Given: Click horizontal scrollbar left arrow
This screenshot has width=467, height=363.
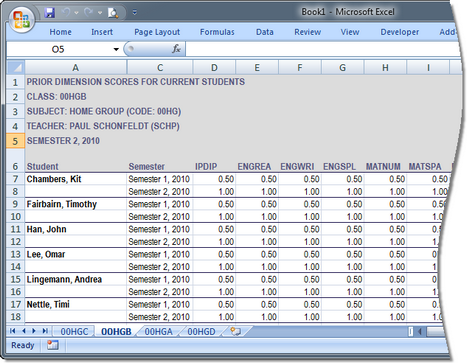Looking at the screenshot, I should coord(420,331).
